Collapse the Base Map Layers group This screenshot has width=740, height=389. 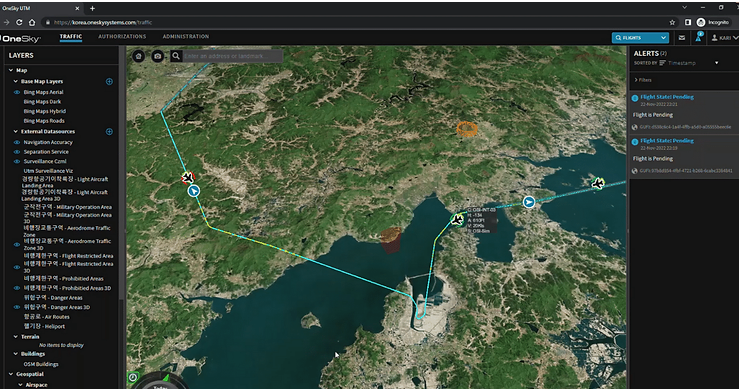(x=16, y=82)
